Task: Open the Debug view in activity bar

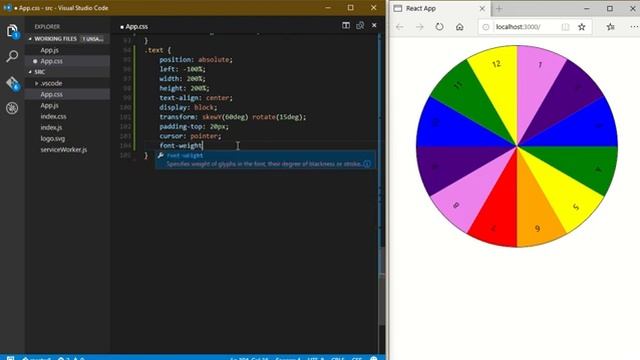Action: (x=12, y=108)
